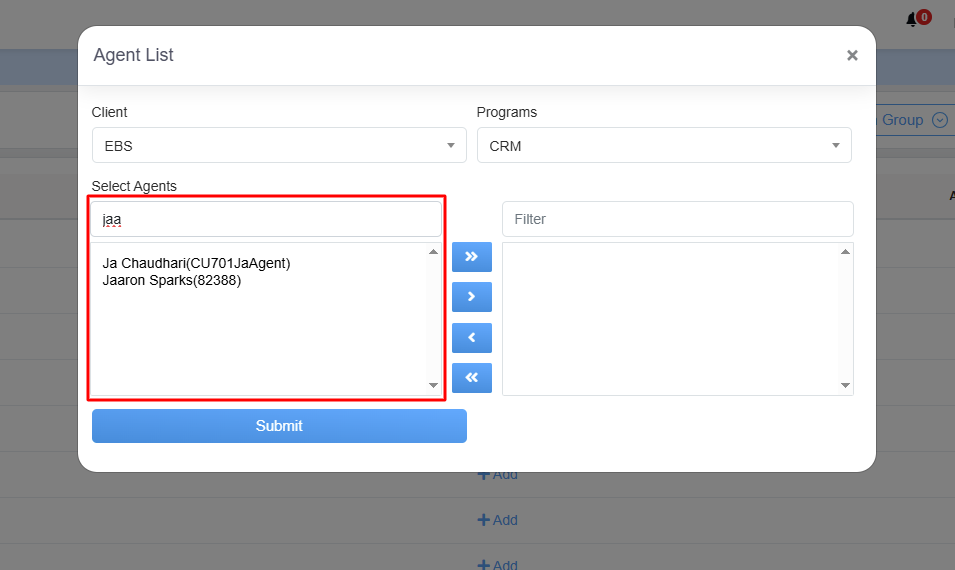955x570 pixels.
Task: Expand the Programs dropdown showing CRM
Action: point(663,146)
